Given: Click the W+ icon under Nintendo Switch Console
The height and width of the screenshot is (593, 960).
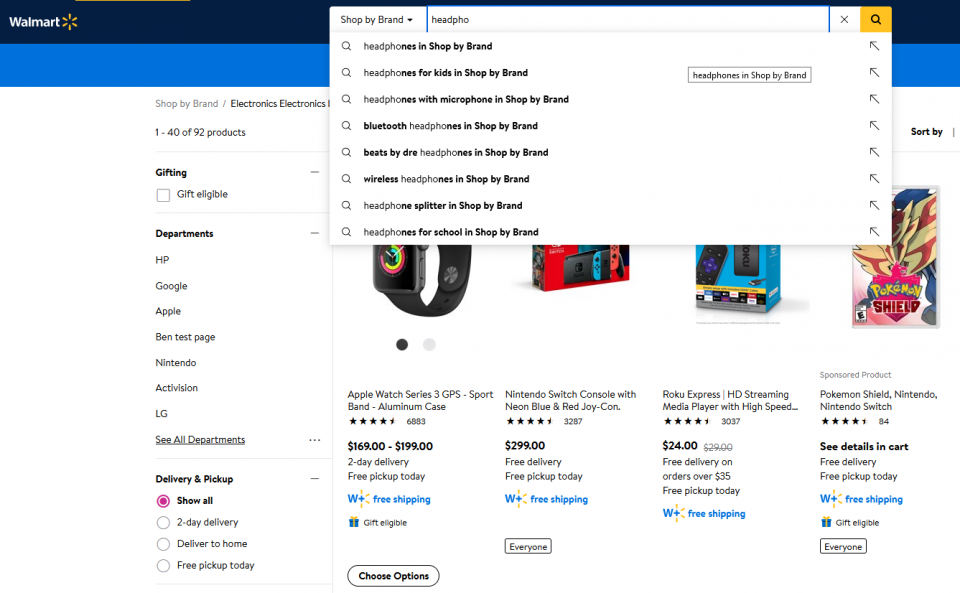Looking at the screenshot, I should coord(516,499).
